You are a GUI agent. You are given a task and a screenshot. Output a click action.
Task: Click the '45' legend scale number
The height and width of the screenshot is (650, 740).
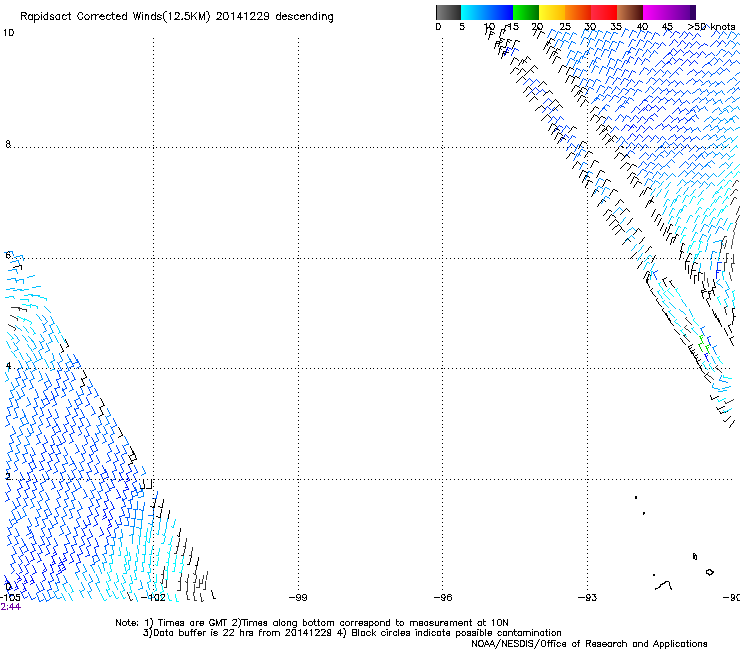tap(667, 27)
